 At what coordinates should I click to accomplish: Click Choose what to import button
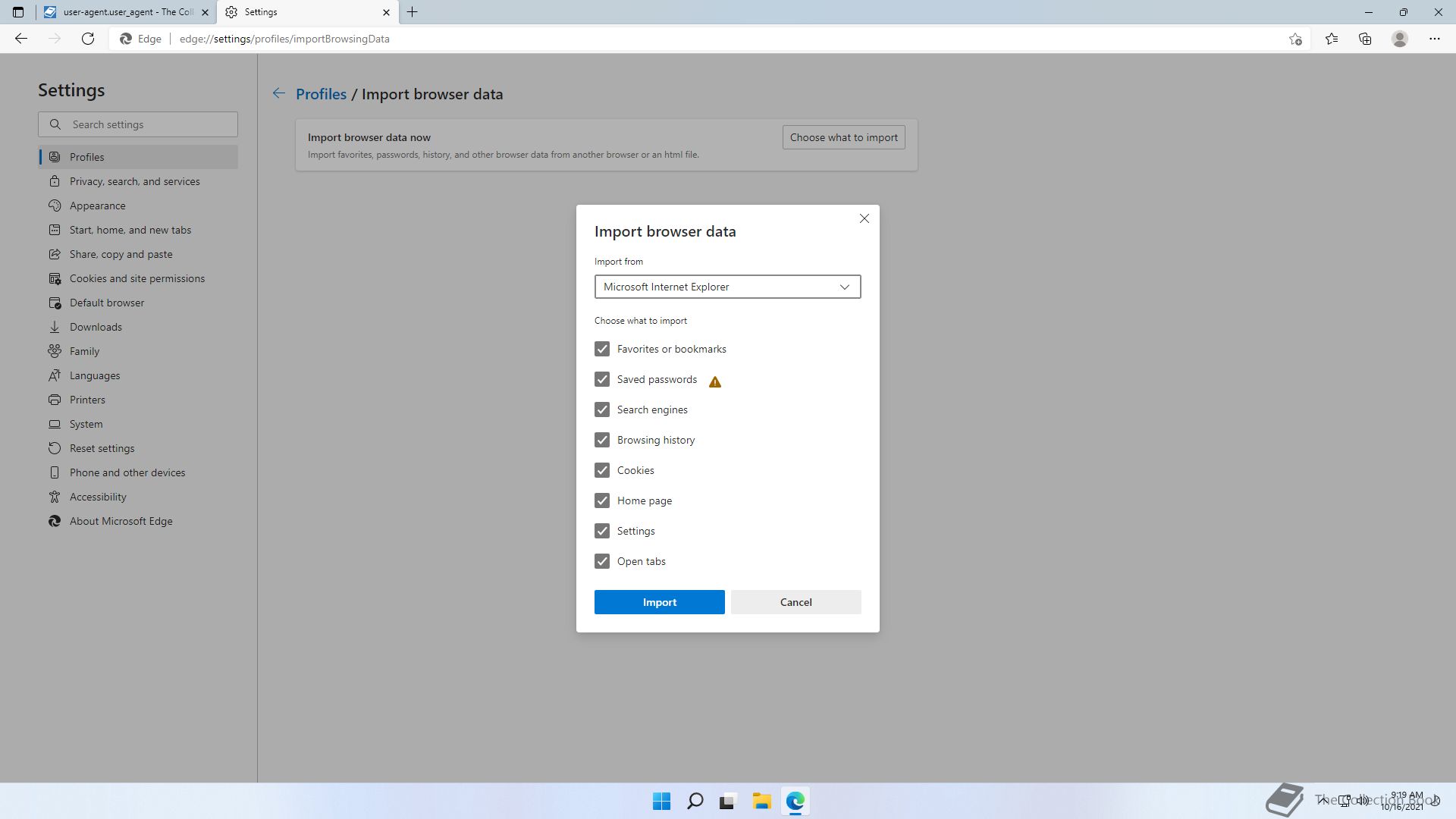(843, 137)
